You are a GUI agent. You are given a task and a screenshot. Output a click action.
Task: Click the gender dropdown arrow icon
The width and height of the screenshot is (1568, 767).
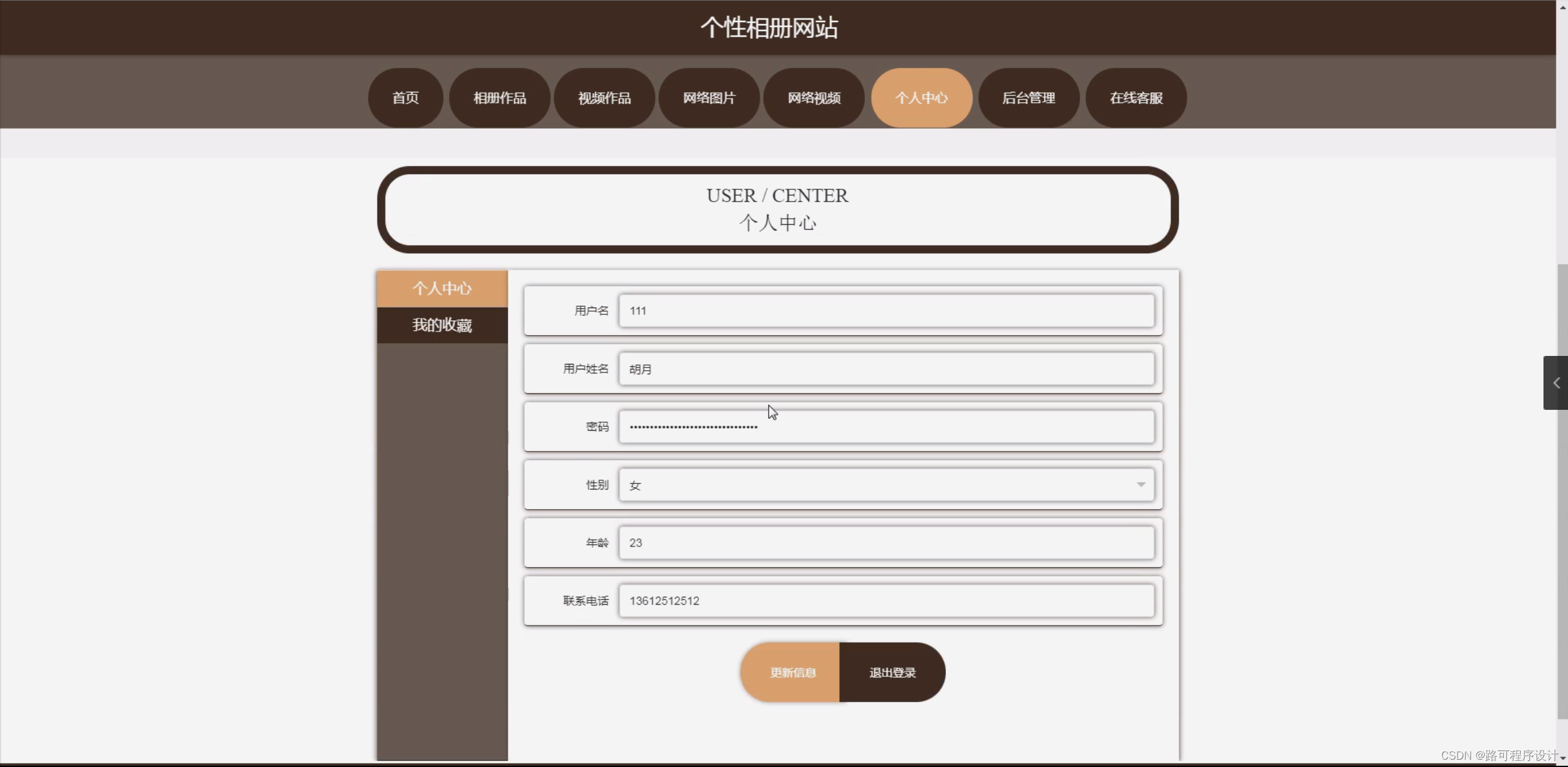coord(1141,485)
